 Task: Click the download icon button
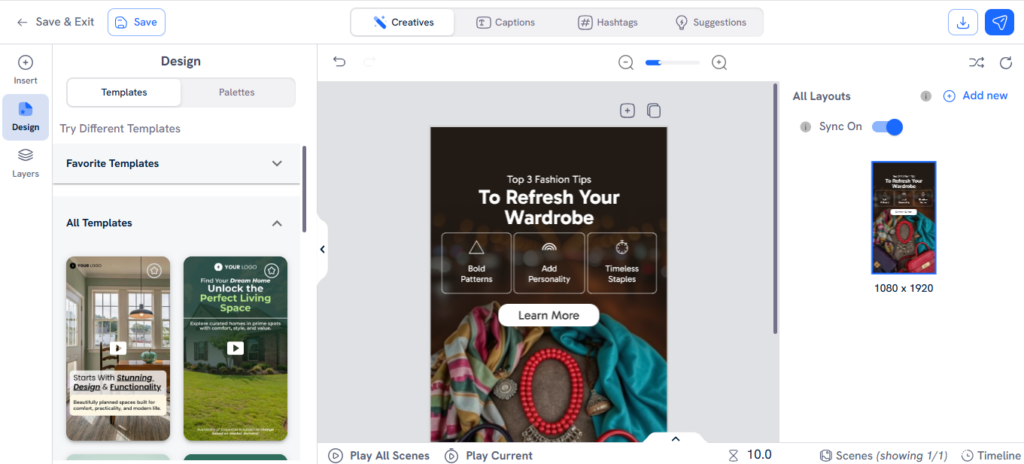pyautogui.click(x=963, y=22)
